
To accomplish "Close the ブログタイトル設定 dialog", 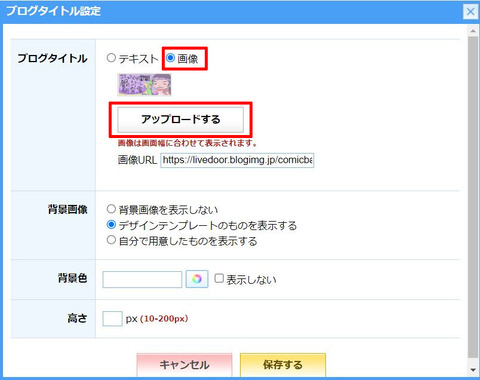I will [470, 12].
